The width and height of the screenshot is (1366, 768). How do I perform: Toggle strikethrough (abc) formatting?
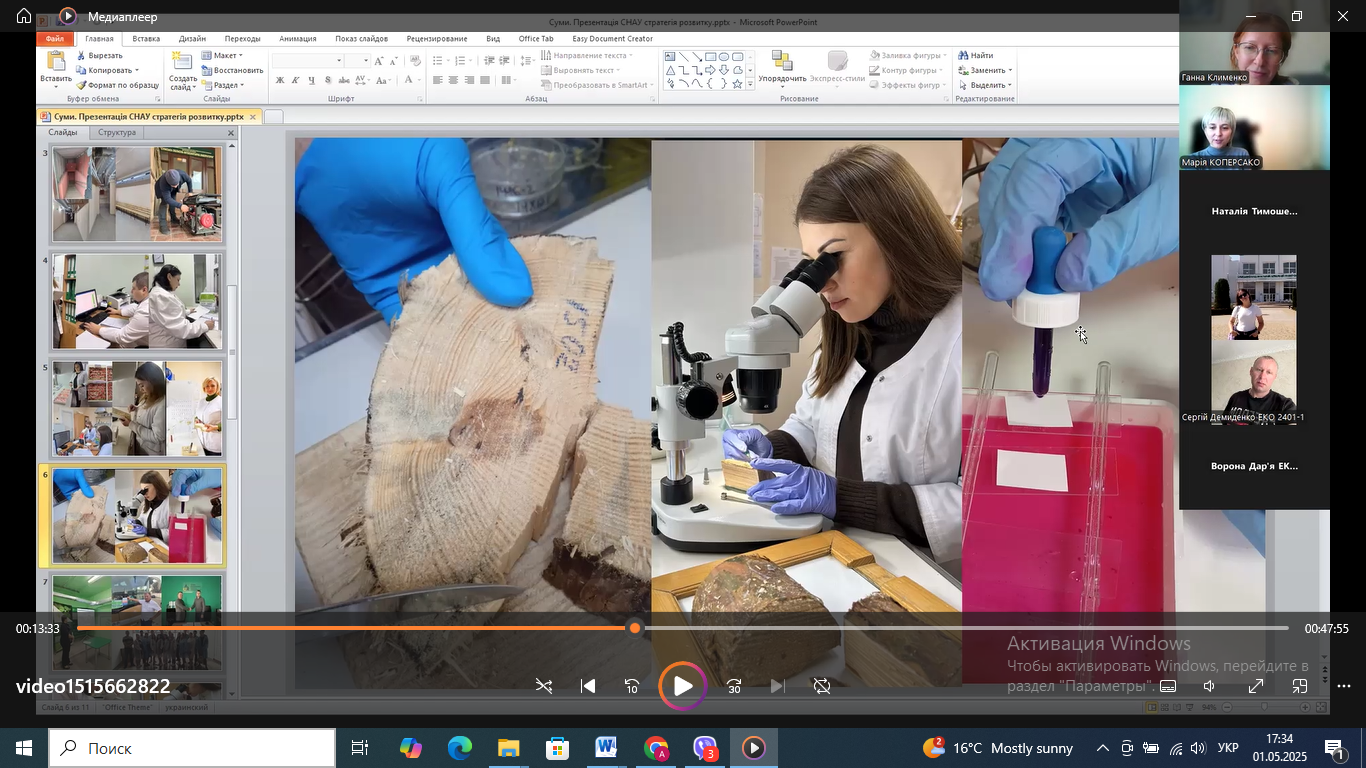[345, 80]
